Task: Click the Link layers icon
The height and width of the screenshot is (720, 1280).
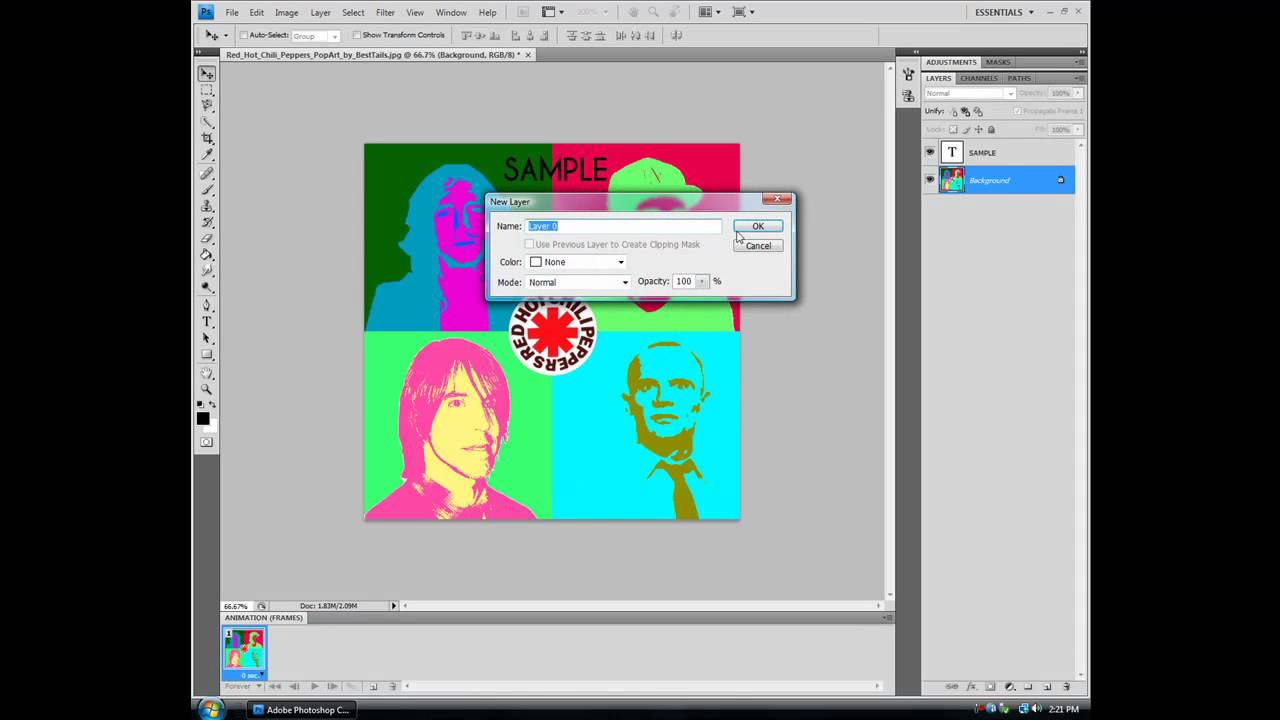Action: [x=952, y=687]
